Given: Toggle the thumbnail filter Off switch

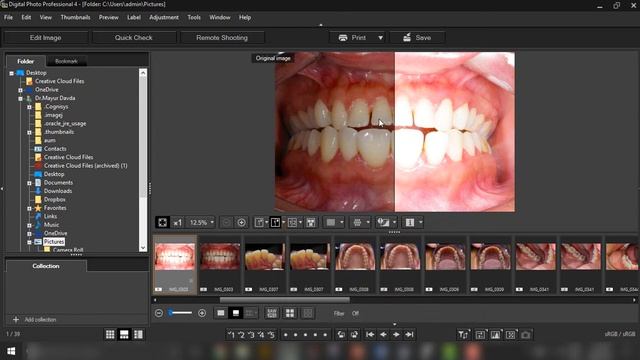Looking at the screenshot, I should click(x=356, y=313).
